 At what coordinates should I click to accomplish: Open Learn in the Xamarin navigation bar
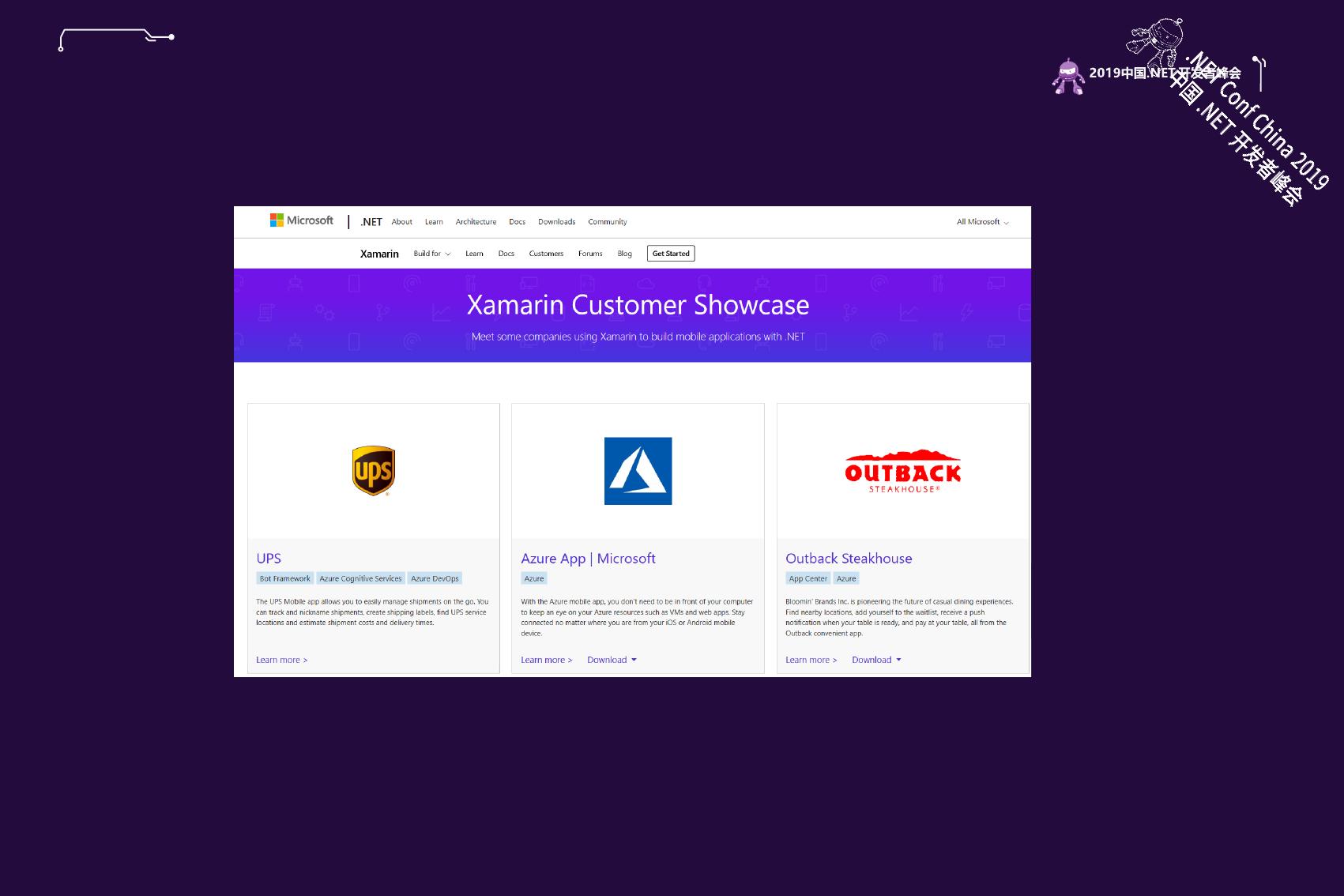[474, 254]
